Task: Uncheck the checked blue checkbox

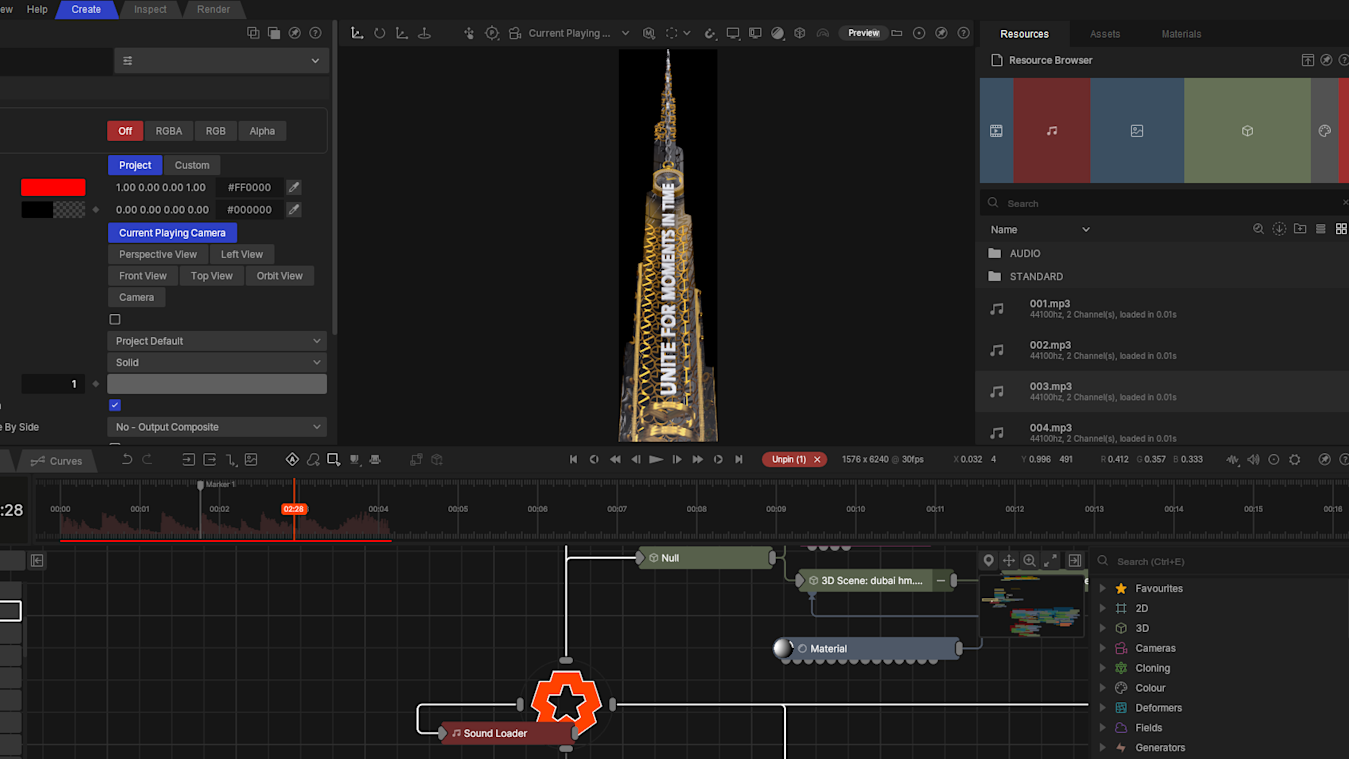Action: coord(115,405)
